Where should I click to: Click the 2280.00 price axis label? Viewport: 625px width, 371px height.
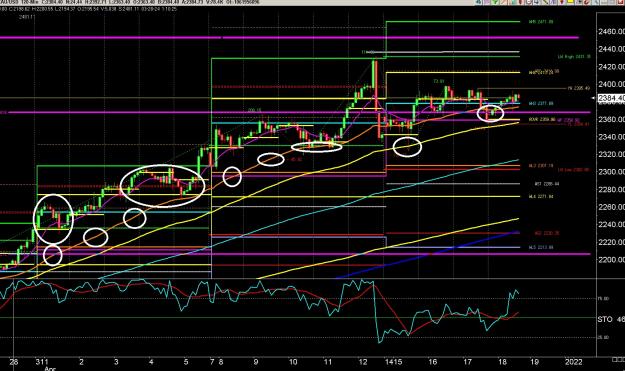tap(611, 189)
